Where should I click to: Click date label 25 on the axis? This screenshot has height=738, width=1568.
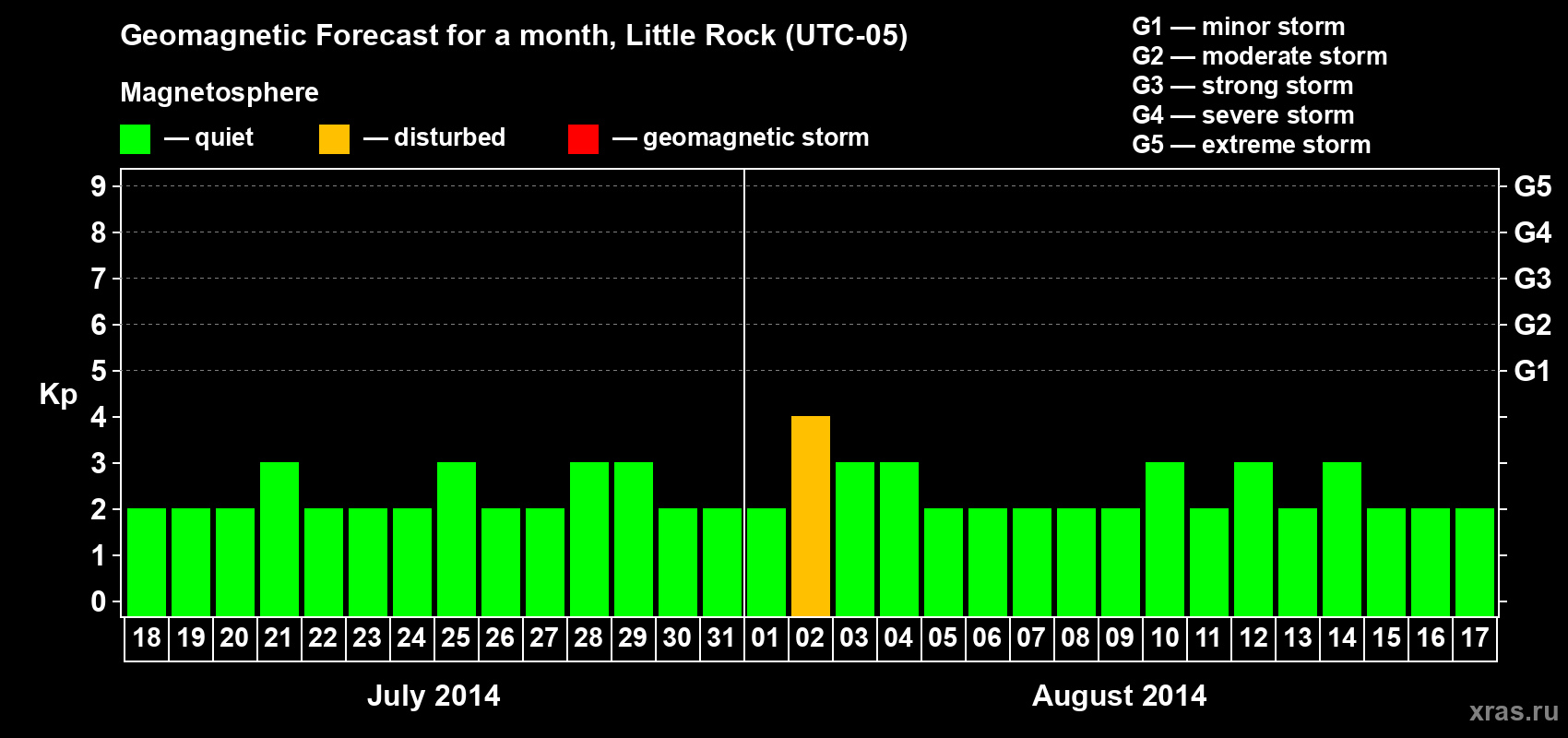456,638
